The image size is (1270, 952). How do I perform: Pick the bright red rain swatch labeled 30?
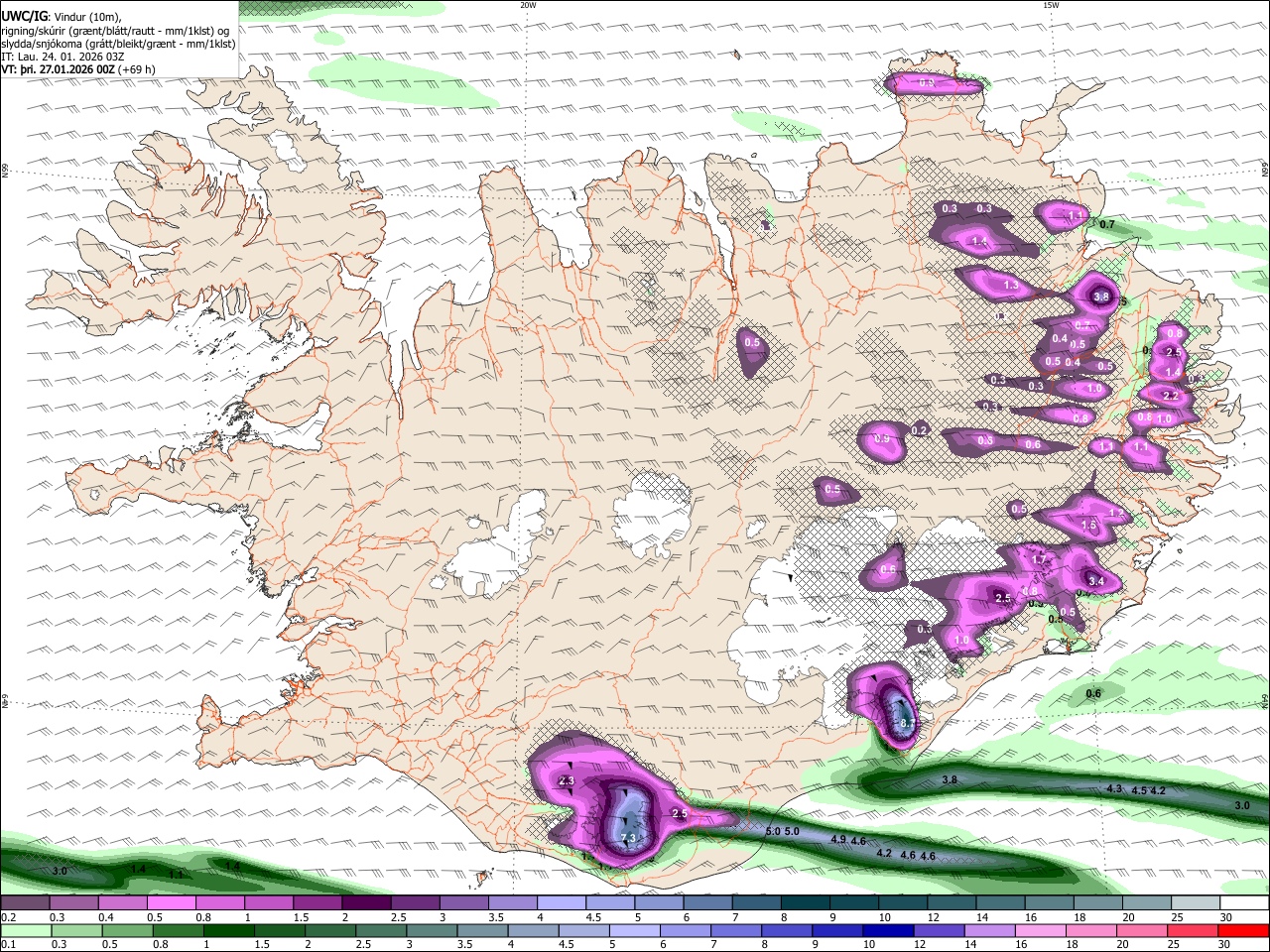point(1242,930)
